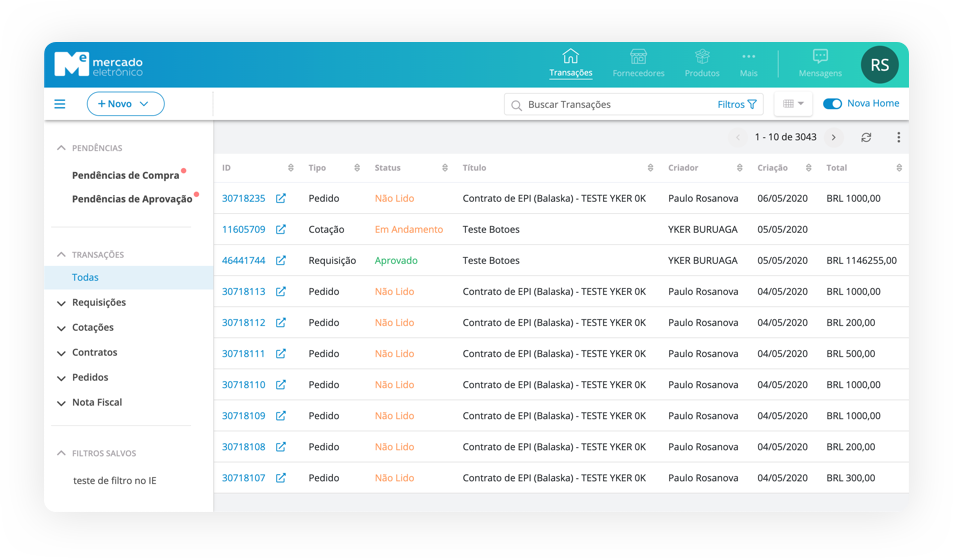Go to previous page of results
This screenshot has height=558, width=953.
738,137
